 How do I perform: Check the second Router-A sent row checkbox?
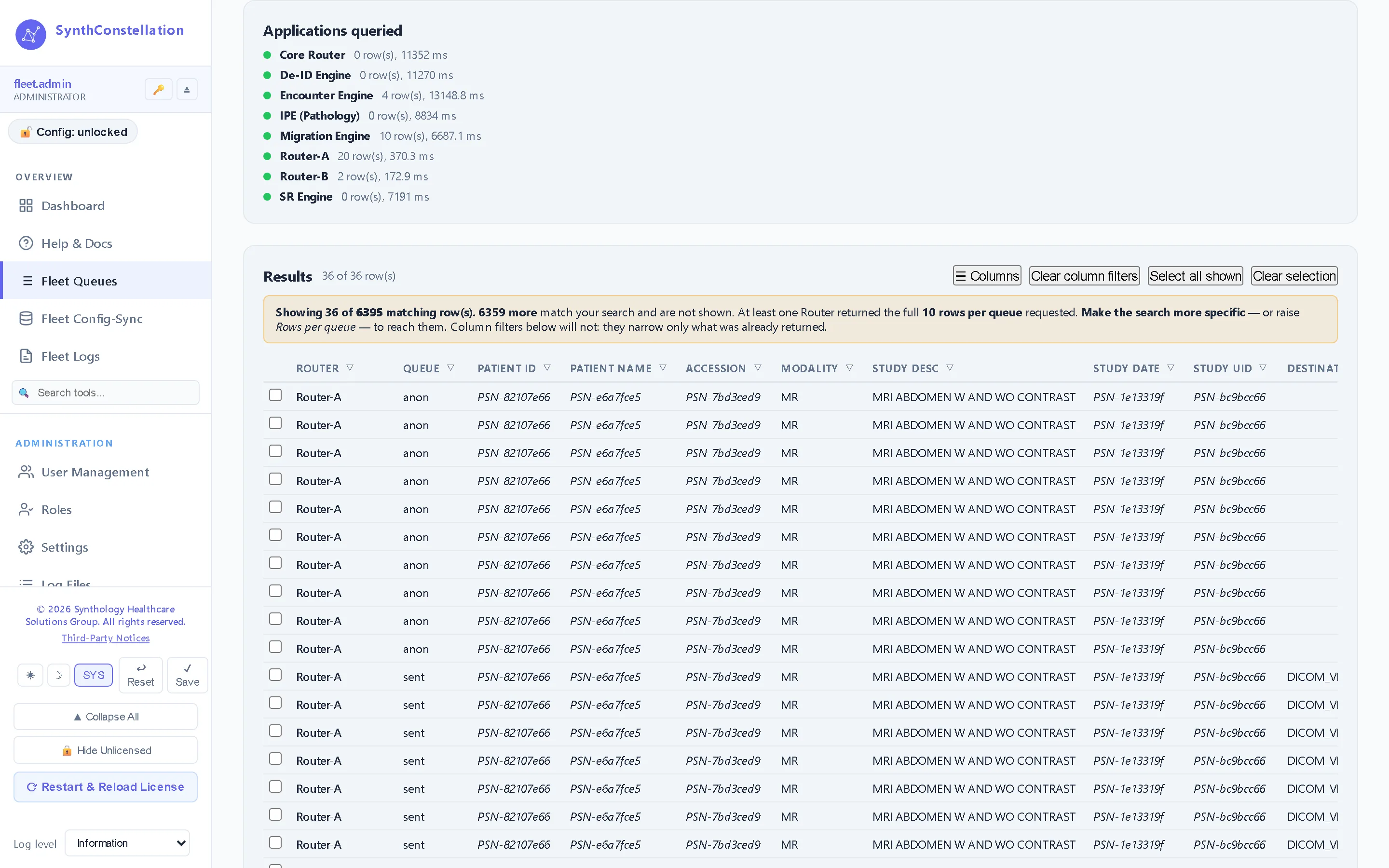click(x=275, y=703)
